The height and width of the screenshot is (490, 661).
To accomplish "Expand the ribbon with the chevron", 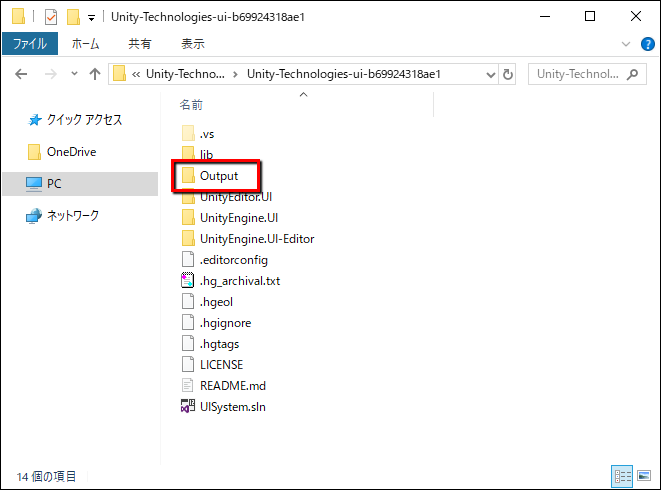I will 626,44.
